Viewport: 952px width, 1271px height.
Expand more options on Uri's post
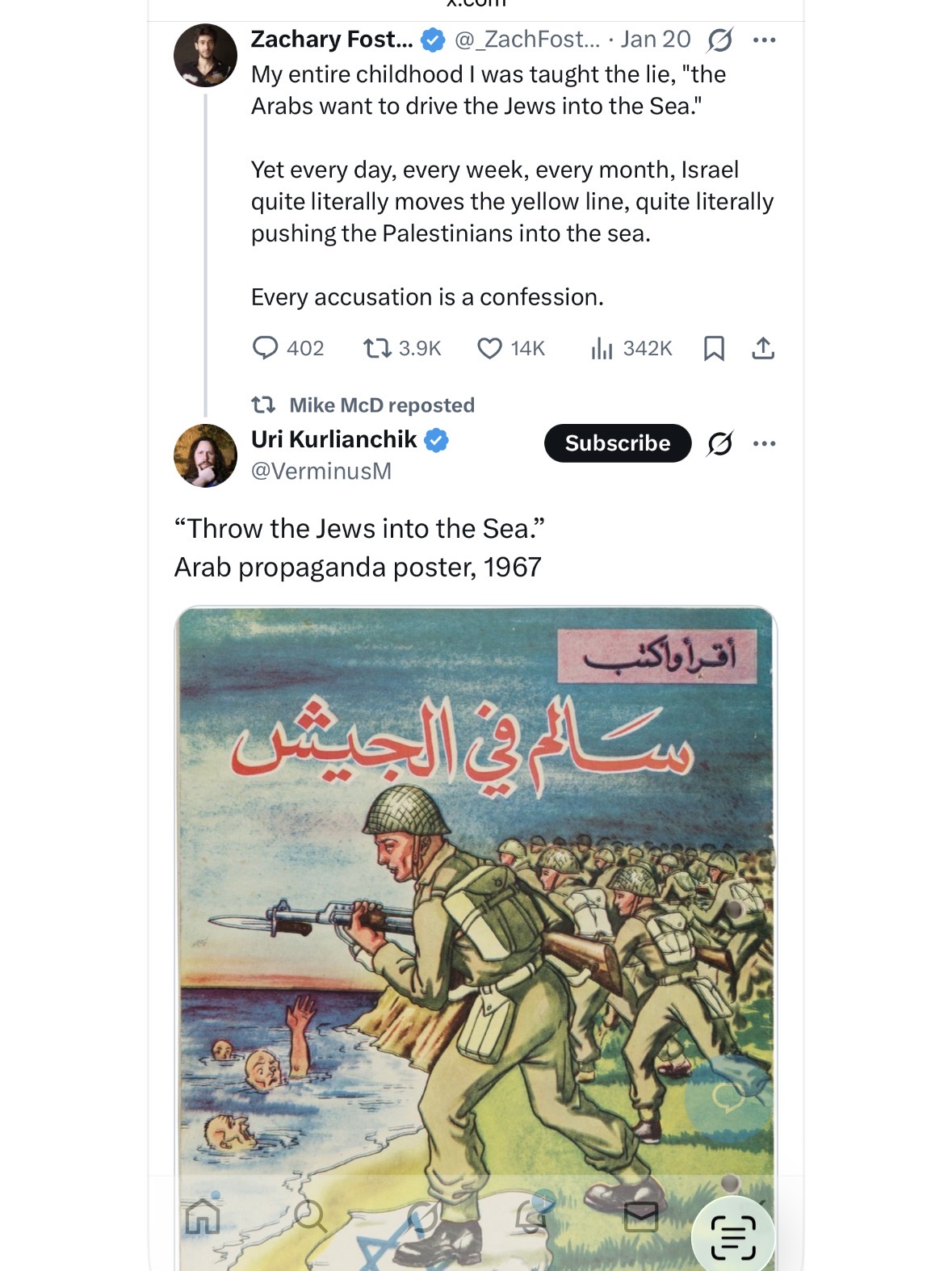[x=764, y=443]
